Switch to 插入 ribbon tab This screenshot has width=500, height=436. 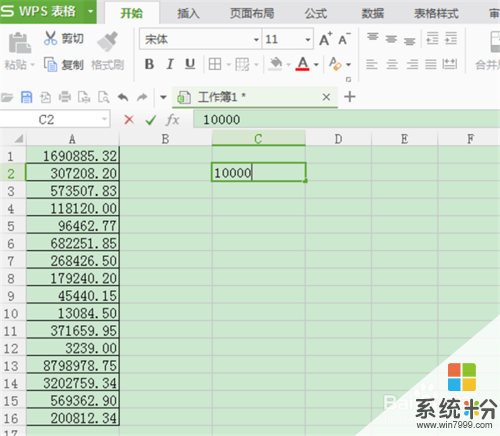pos(188,13)
